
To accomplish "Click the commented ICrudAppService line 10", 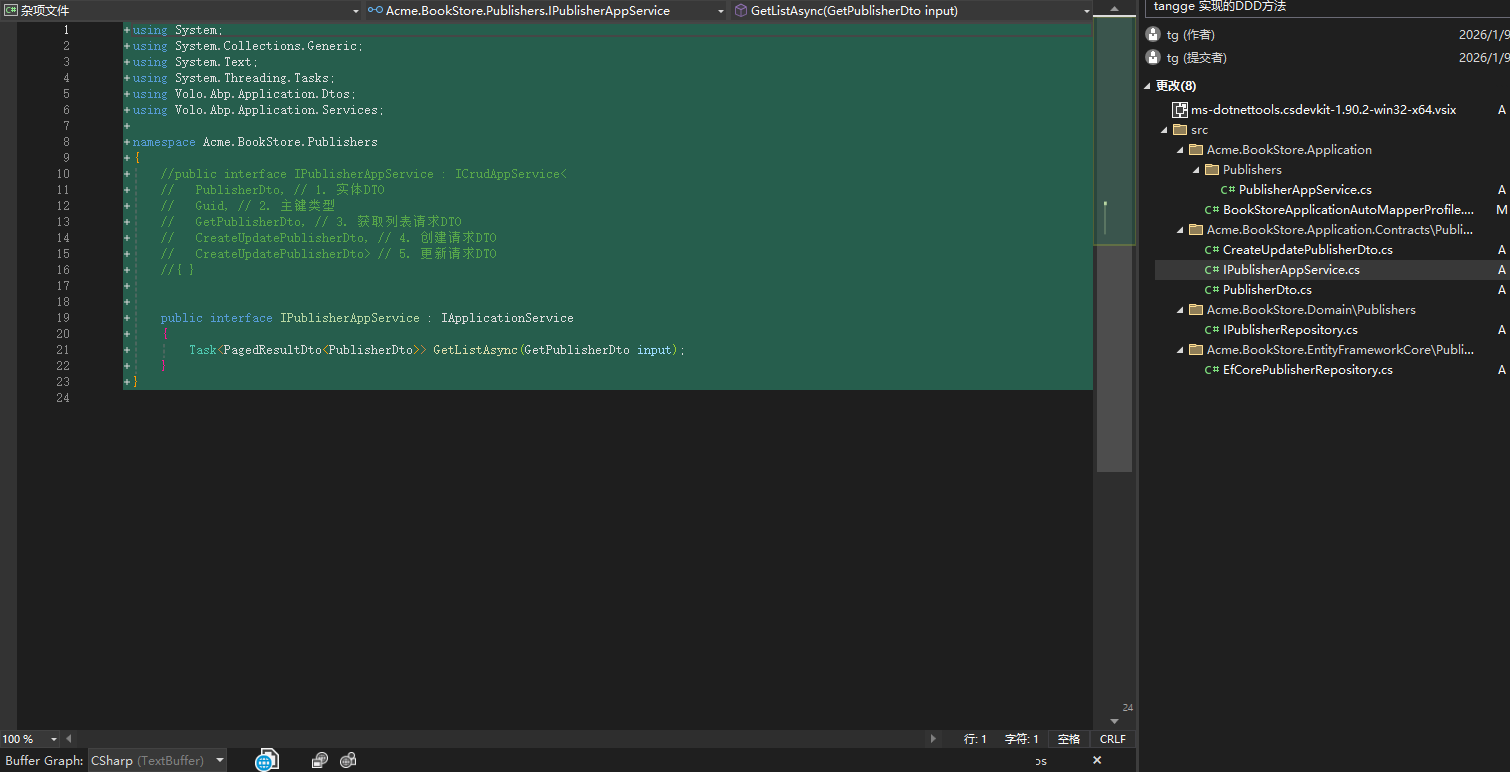I will click(x=363, y=174).
